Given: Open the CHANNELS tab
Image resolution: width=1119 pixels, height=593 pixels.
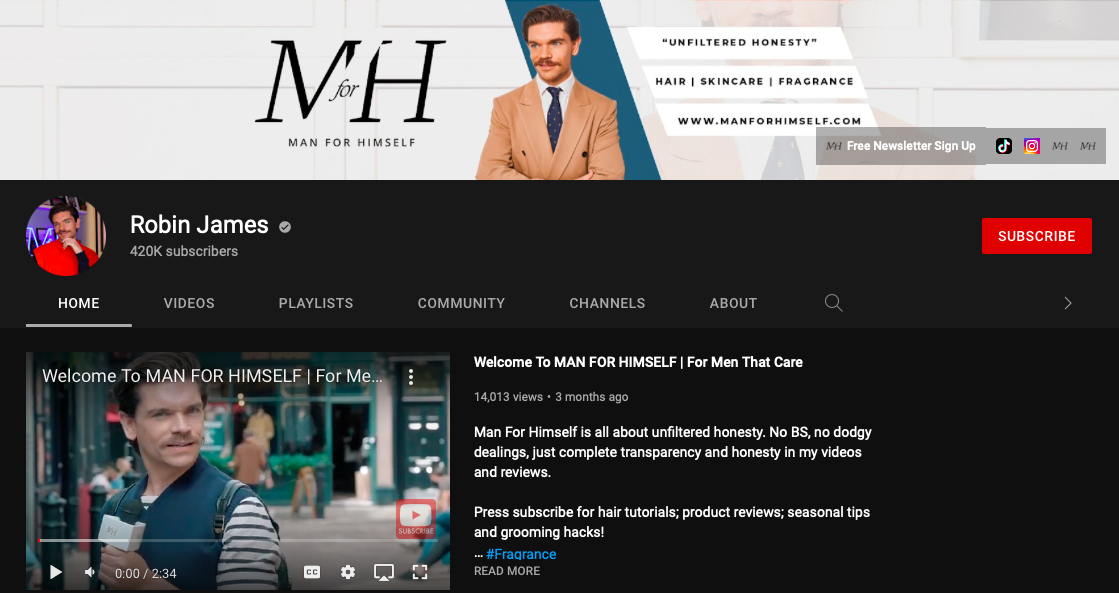Looking at the screenshot, I should 607,303.
